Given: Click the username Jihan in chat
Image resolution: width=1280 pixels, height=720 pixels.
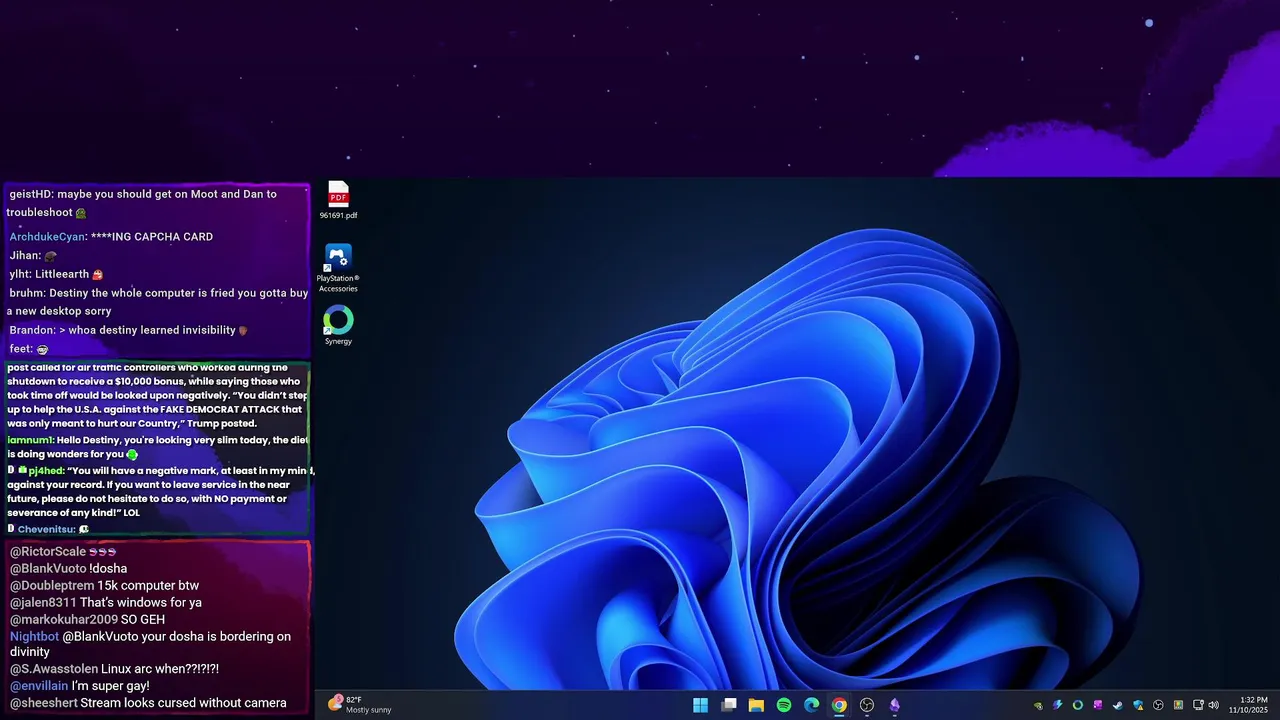Looking at the screenshot, I should point(24,256).
